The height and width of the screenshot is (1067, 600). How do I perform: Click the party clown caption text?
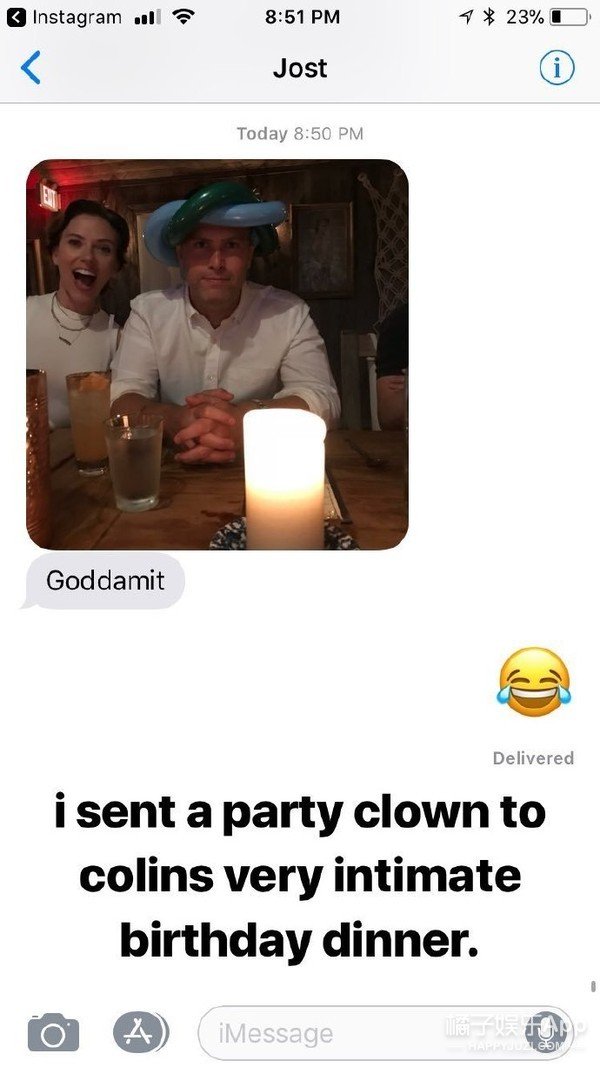[x=300, y=877]
